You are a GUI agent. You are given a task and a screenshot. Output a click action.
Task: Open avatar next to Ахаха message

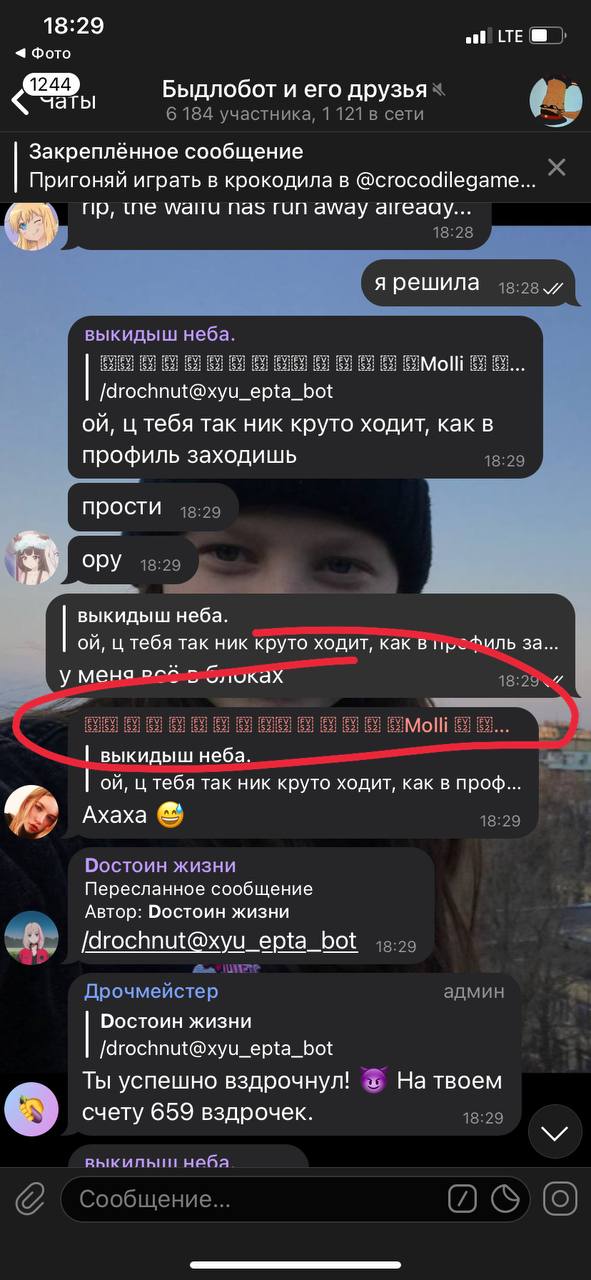31,810
